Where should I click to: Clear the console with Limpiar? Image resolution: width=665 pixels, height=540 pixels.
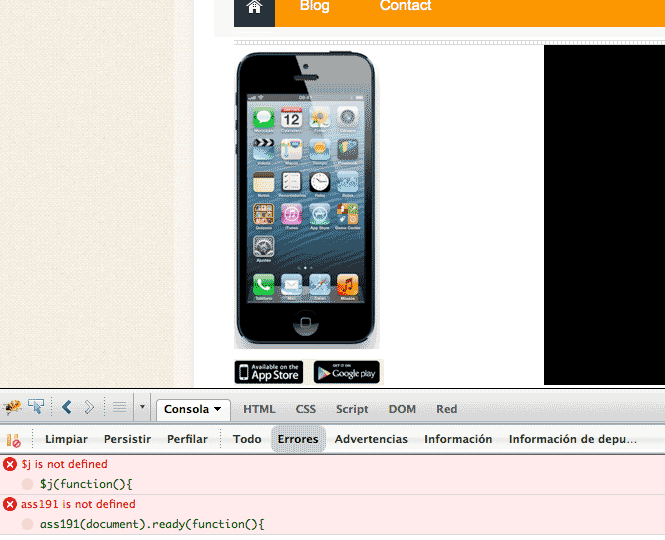coord(66,439)
